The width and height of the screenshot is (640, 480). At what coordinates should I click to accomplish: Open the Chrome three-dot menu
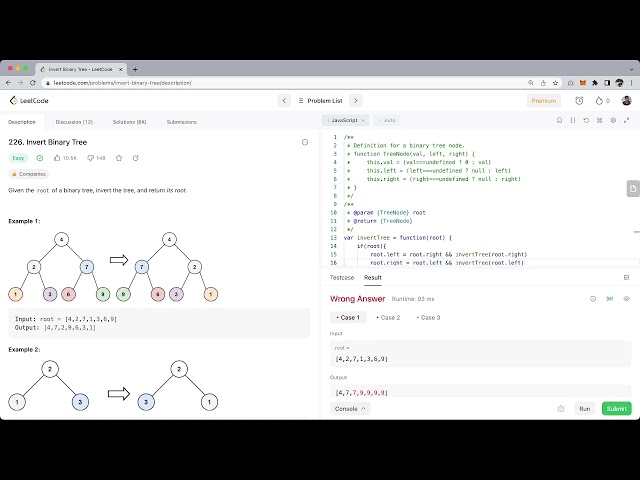pos(631,83)
